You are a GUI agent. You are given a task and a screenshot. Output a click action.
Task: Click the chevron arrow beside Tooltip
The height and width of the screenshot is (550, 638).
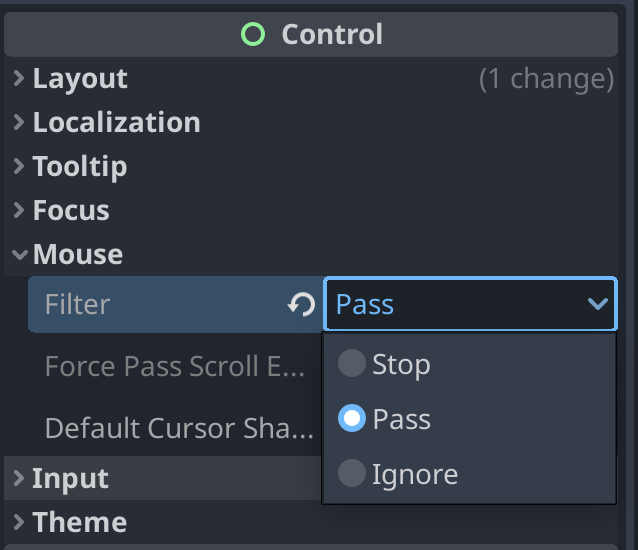[x=18, y=166]
